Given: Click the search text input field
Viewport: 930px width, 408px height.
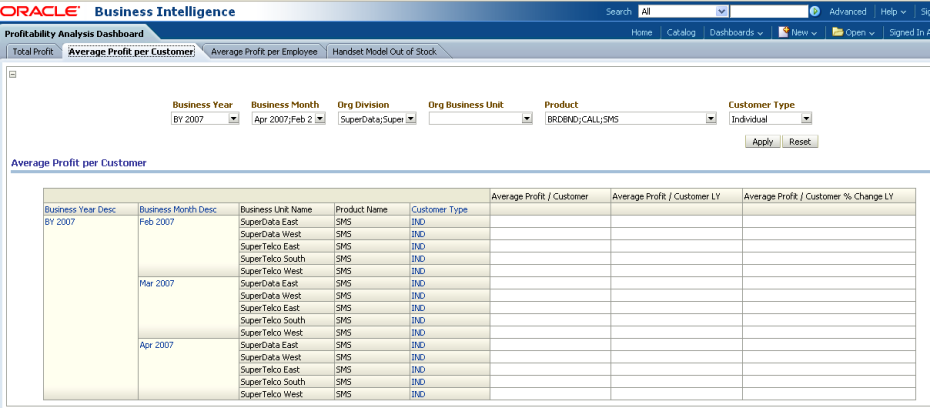Looking at the screenshot, I should click(x=769, y=11).
